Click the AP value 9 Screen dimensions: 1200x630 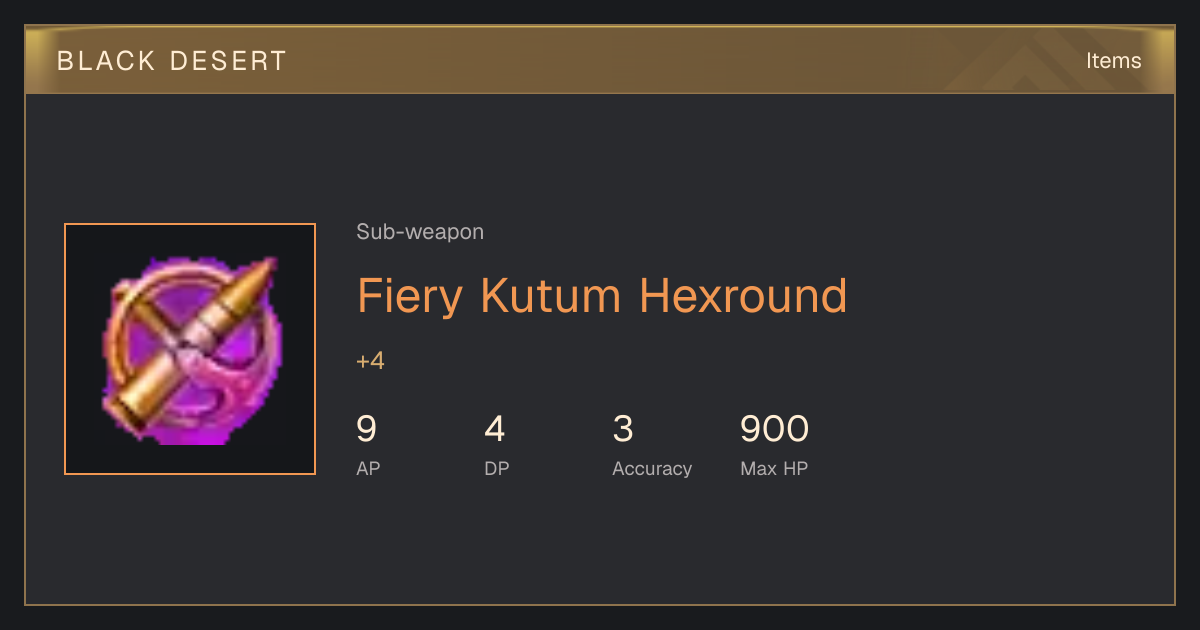coord(366,429)
